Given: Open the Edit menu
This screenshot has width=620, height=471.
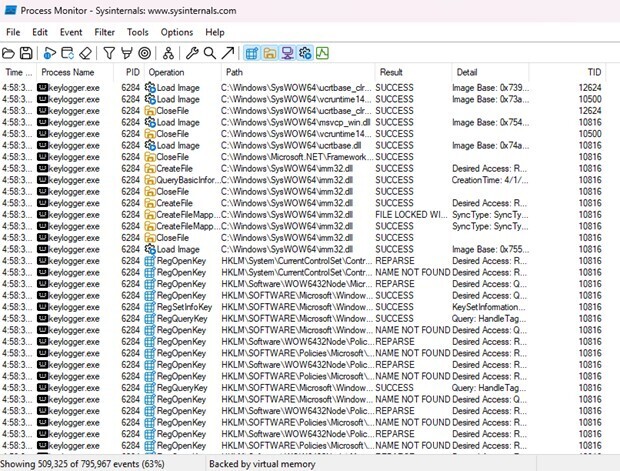Looking at the screenshot, I should point(40,32).
